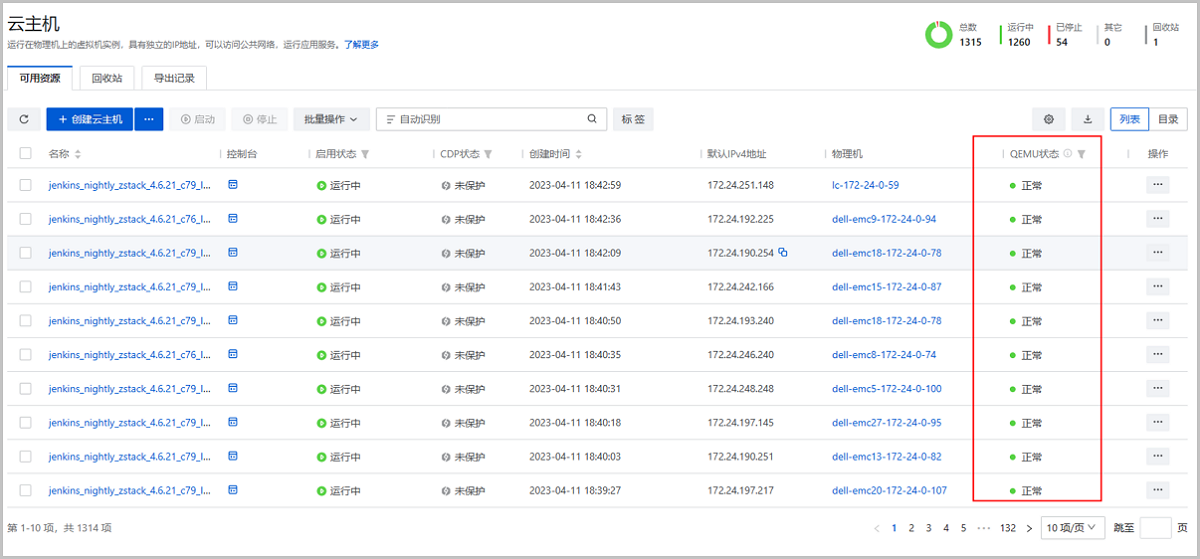Expand the 批量操作 dropdown
This screenshot has height=559, width=1200.
(x=331, y=119)
